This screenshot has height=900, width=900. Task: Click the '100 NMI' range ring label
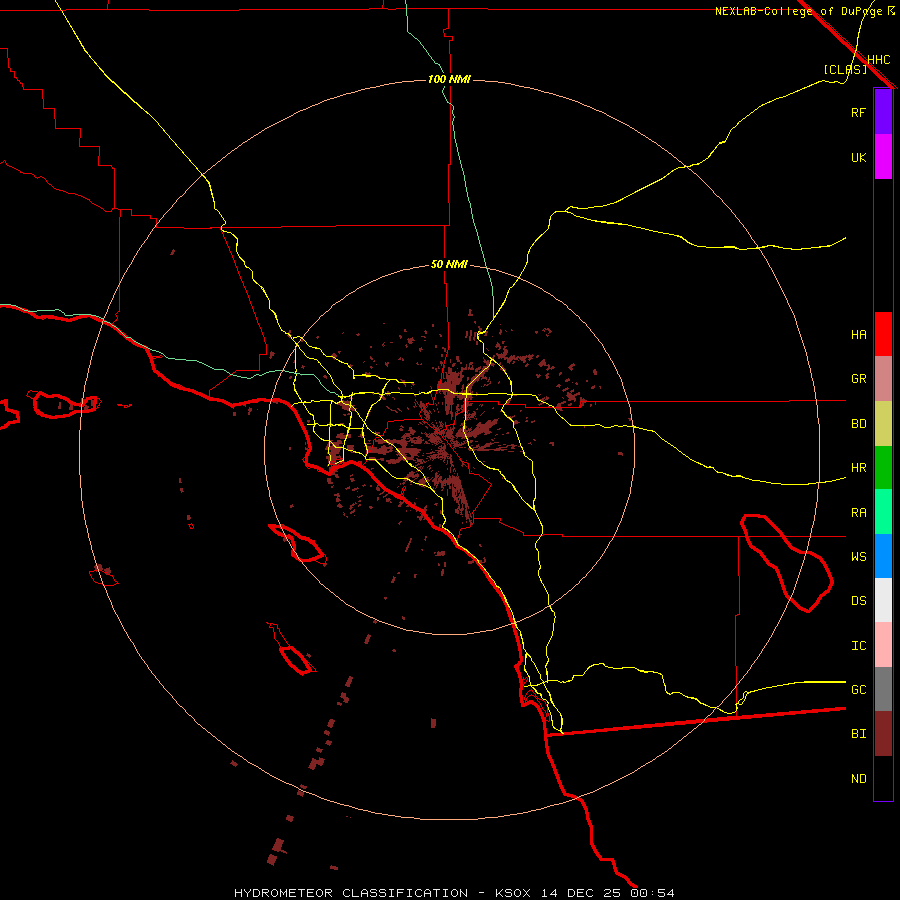pyautogui.click(x=449, y=79)
